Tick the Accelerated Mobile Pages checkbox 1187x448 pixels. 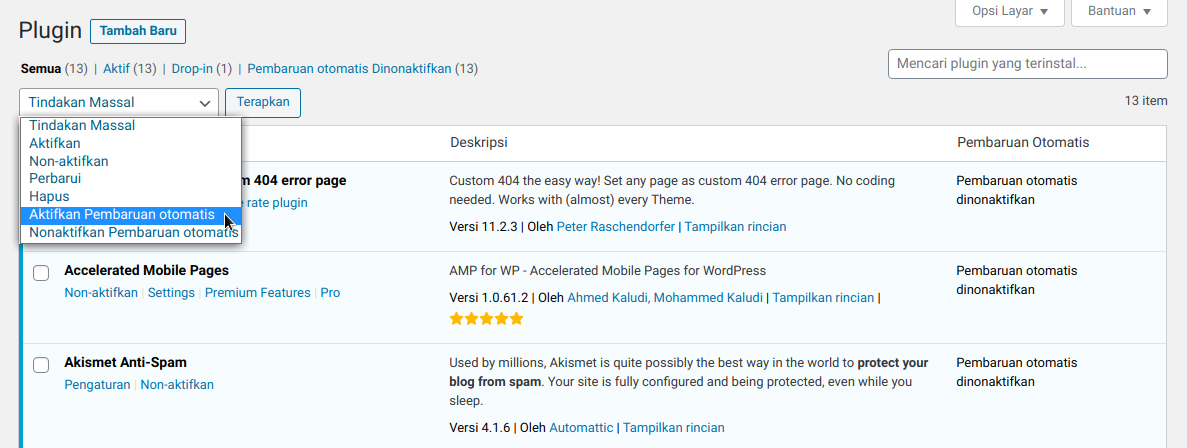pos(42,273)
